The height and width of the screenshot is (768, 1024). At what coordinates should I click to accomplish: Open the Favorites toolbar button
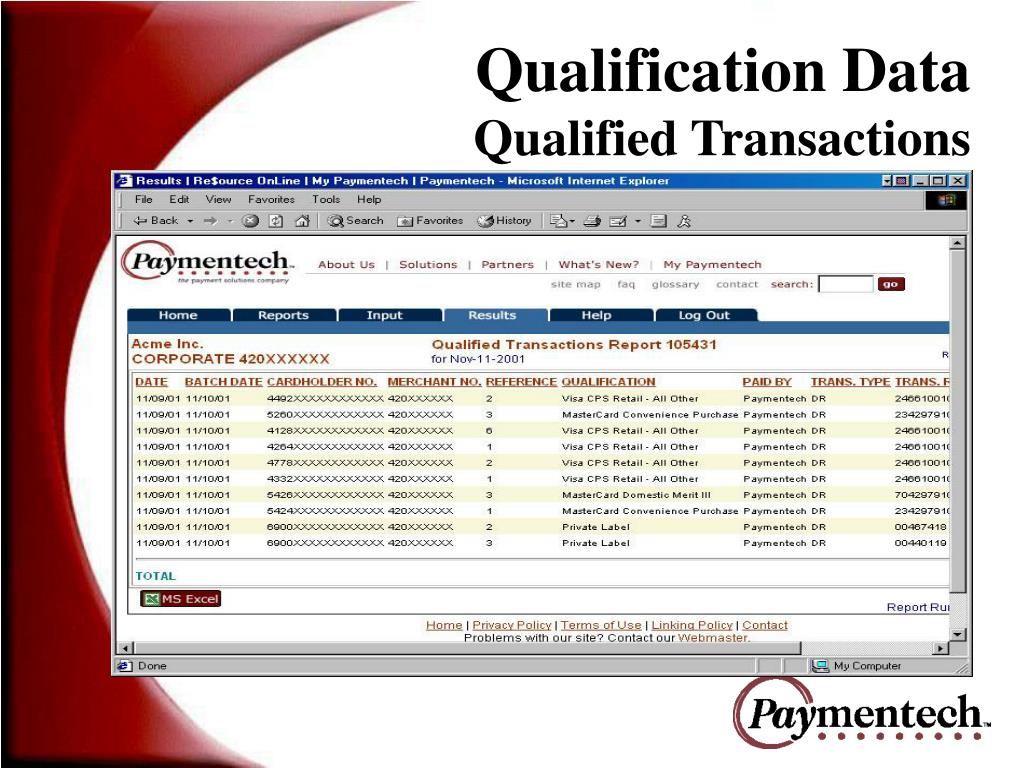[430, 221]
